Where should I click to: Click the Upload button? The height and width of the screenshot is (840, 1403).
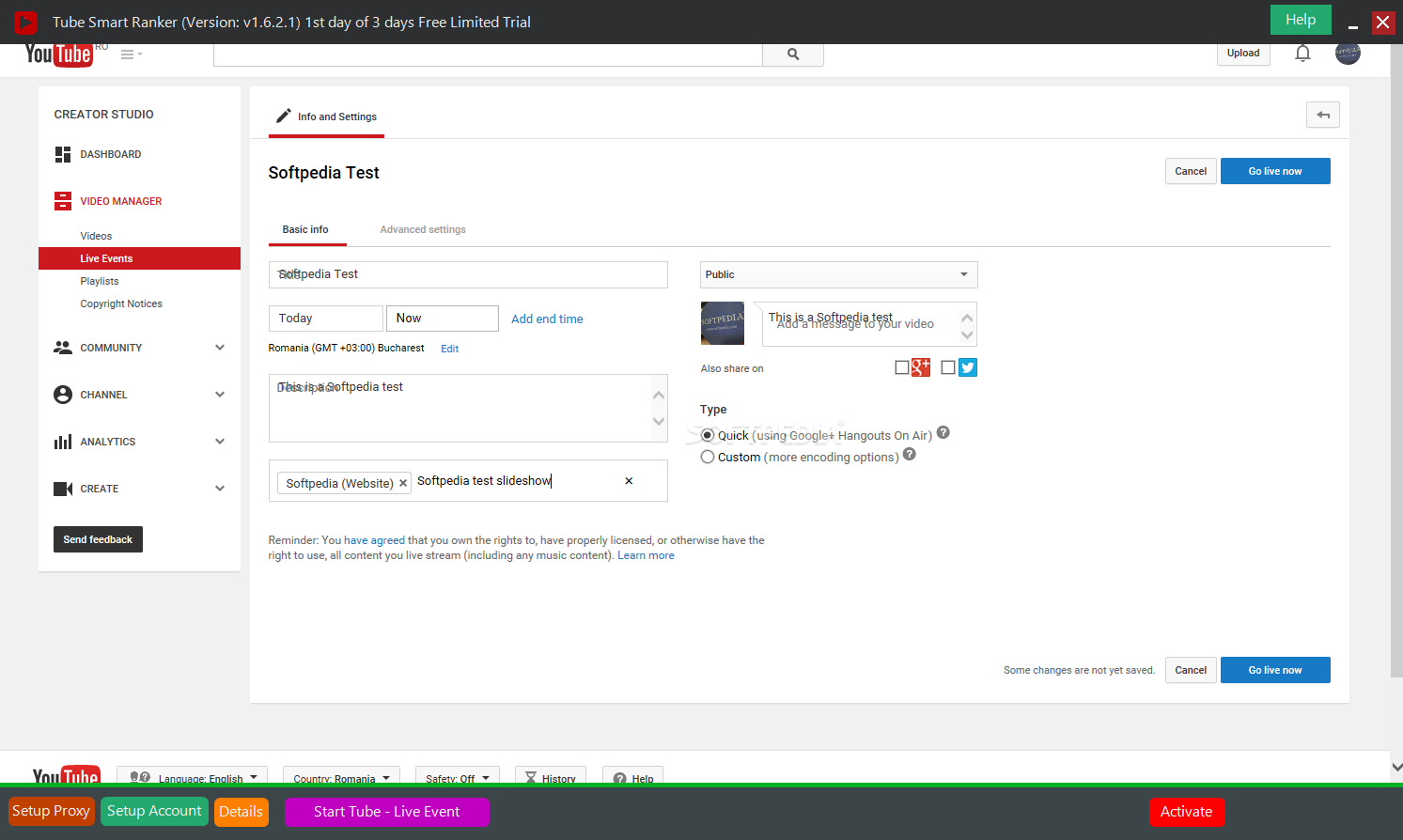pos(1243,54)
